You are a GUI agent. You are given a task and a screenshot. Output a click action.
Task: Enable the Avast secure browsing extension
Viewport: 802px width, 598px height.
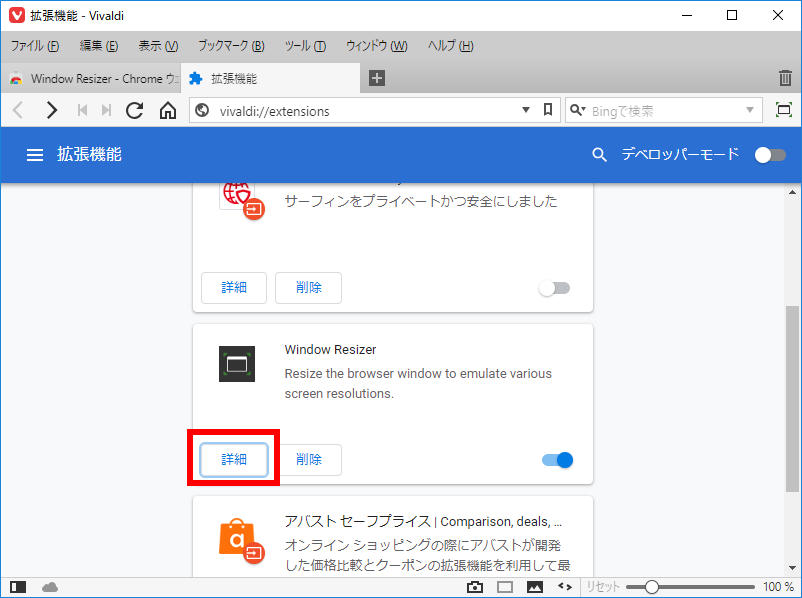[554, 289]
